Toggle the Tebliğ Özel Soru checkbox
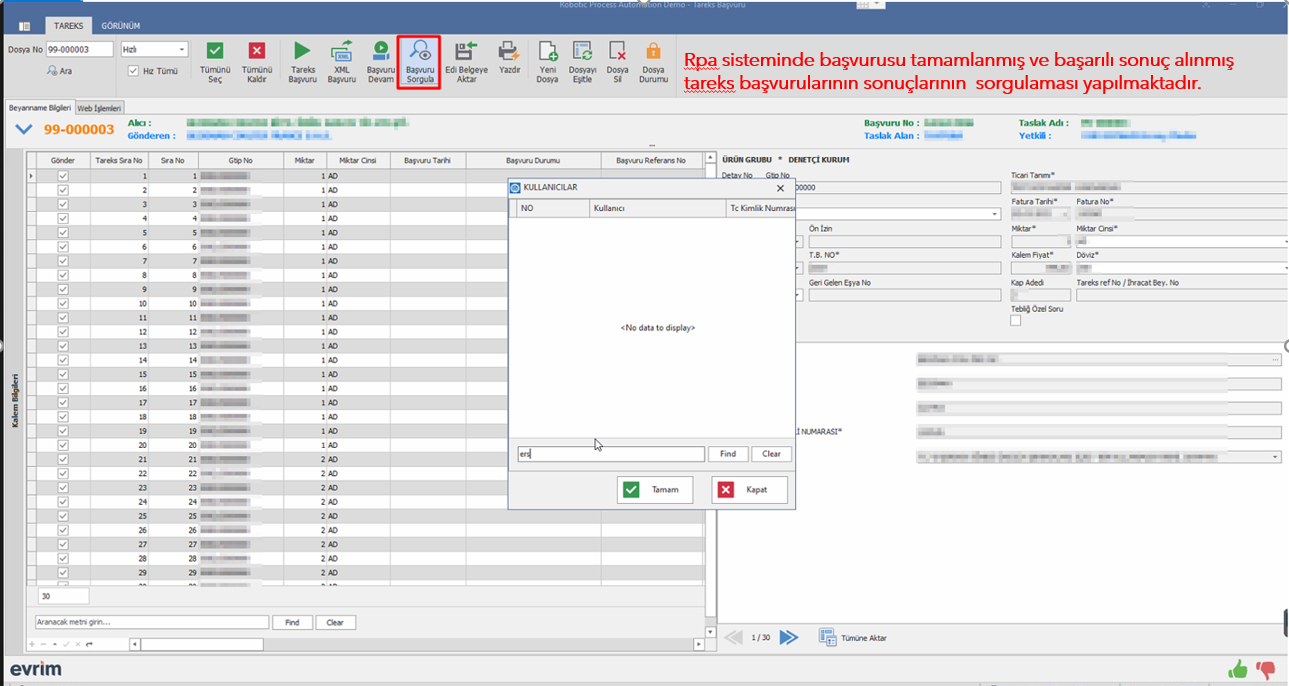 pos(1016,321)
